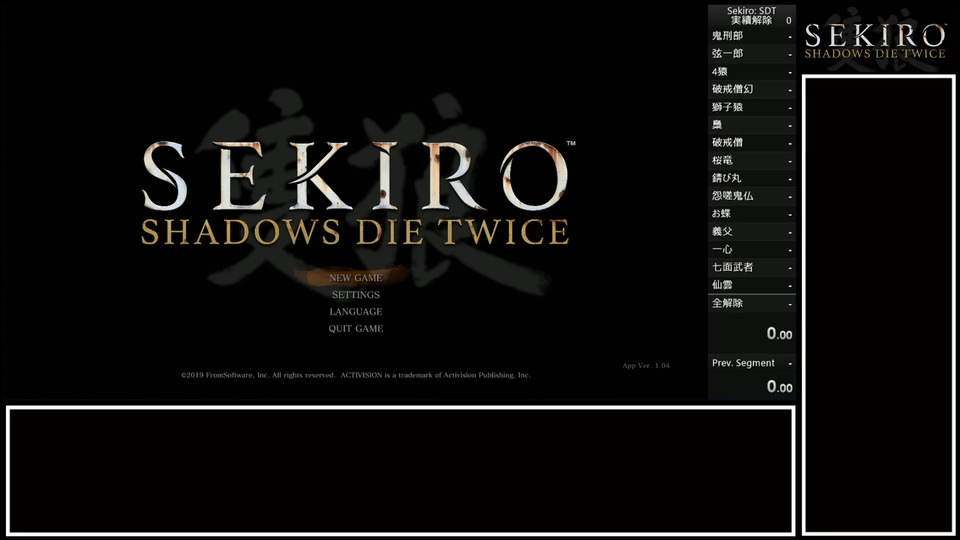Viewport: 960px width, 540px height.
Task: Click the large SEKIRO title logo
Action: pyautogui.click(x=356, y=193)
